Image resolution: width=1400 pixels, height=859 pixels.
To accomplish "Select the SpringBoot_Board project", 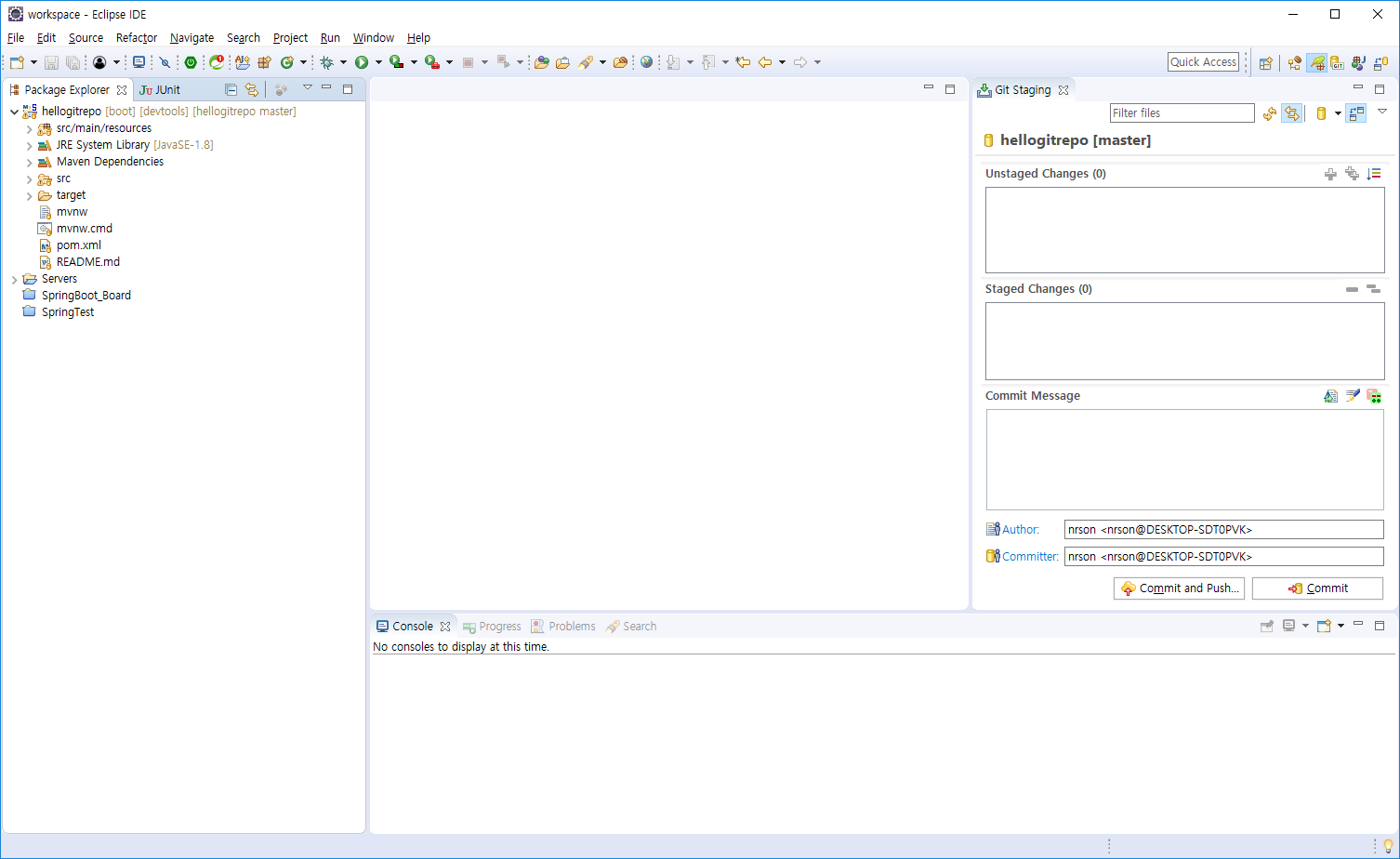I will (x=86, y=296).
